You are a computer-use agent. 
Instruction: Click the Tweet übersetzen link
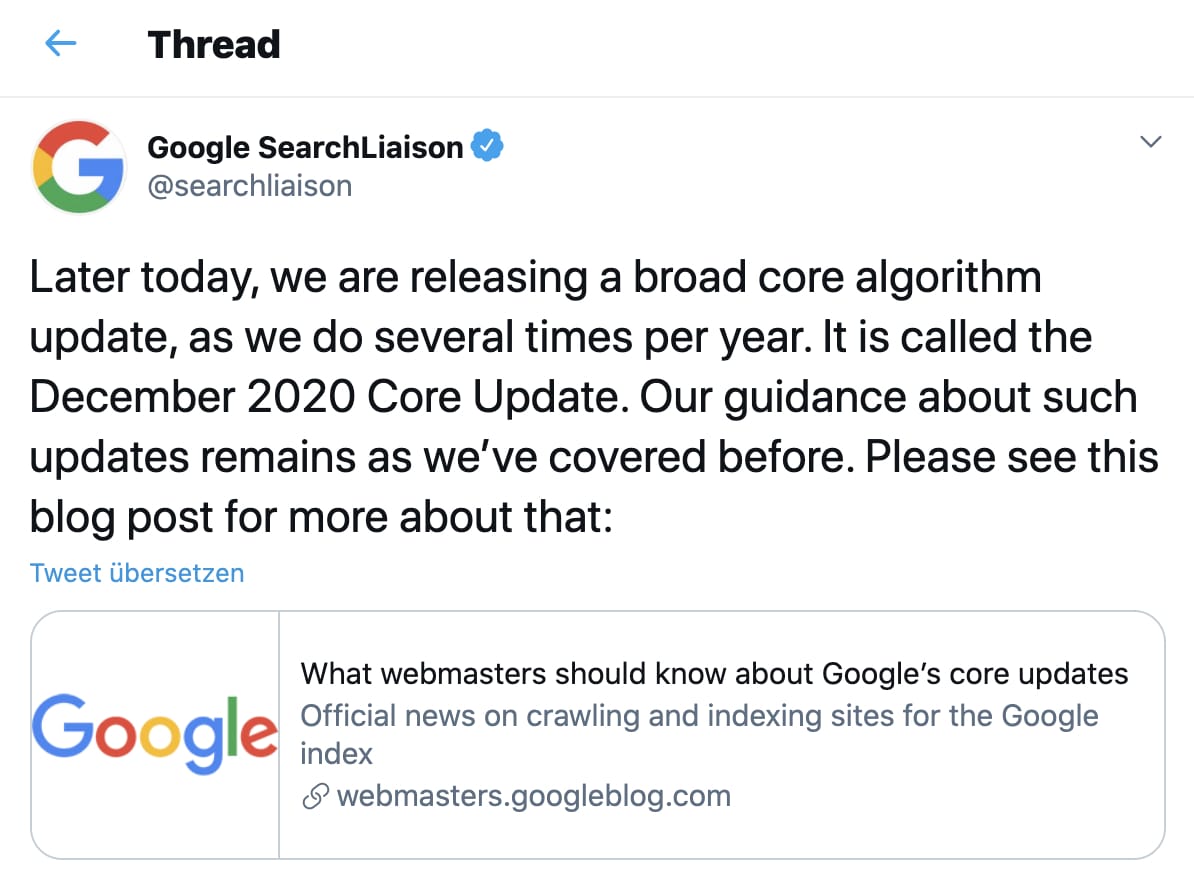click(x=137, y=573)
